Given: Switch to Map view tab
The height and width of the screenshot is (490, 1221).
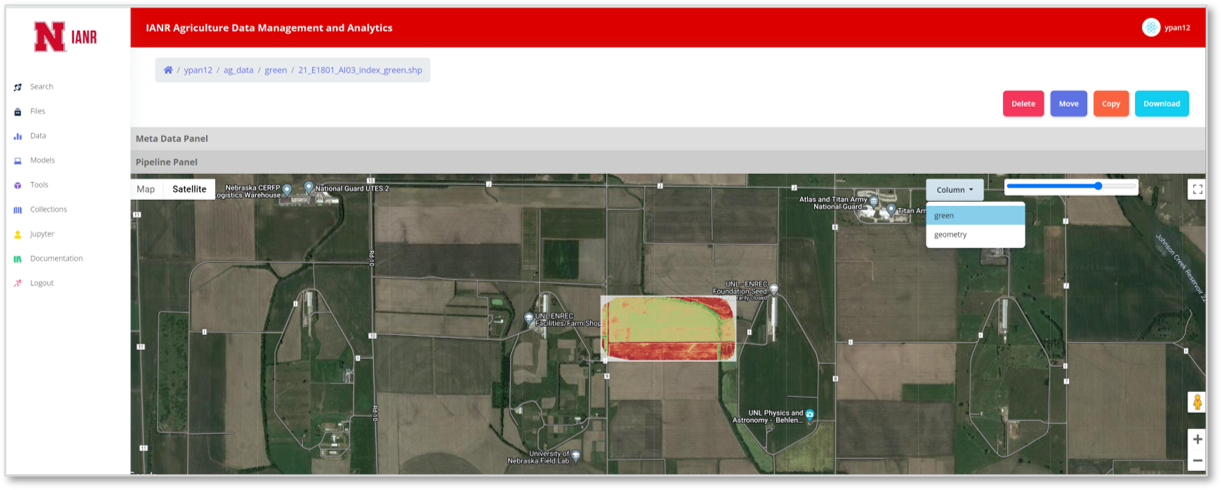Looking at the screenshot, I should point(146,189).
